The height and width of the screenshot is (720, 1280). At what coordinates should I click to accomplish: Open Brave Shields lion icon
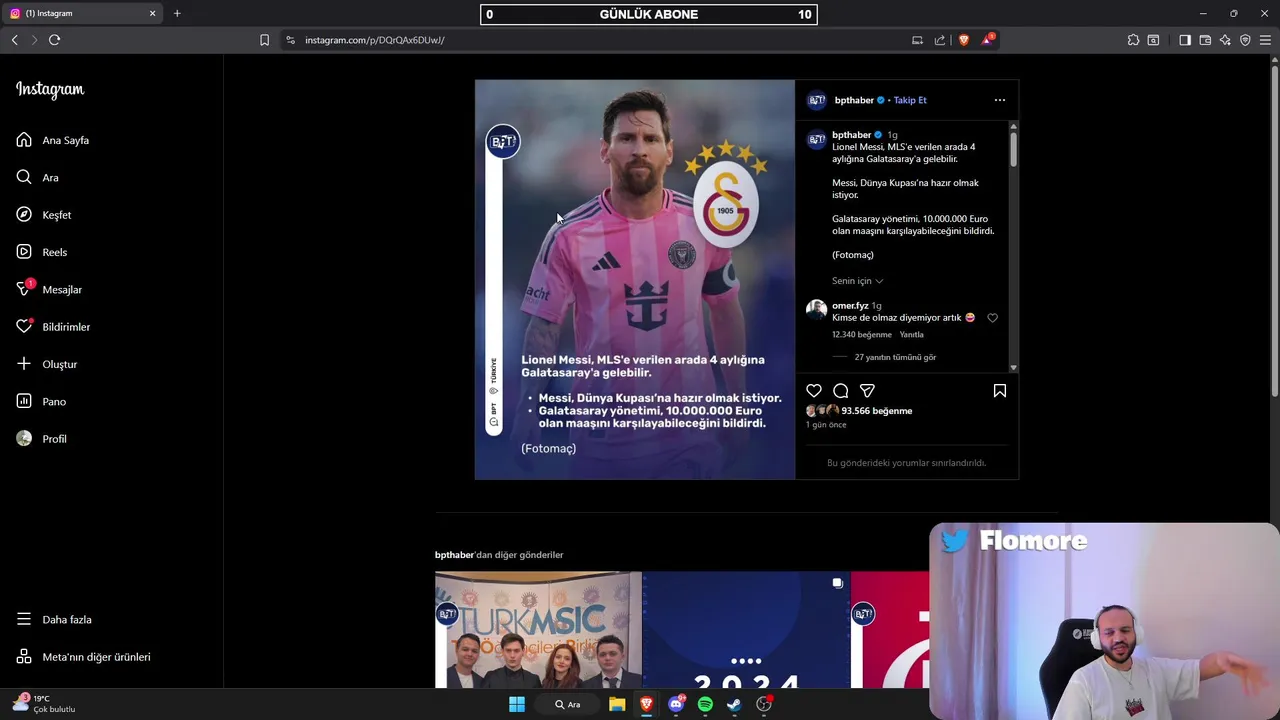pos(964,40)
